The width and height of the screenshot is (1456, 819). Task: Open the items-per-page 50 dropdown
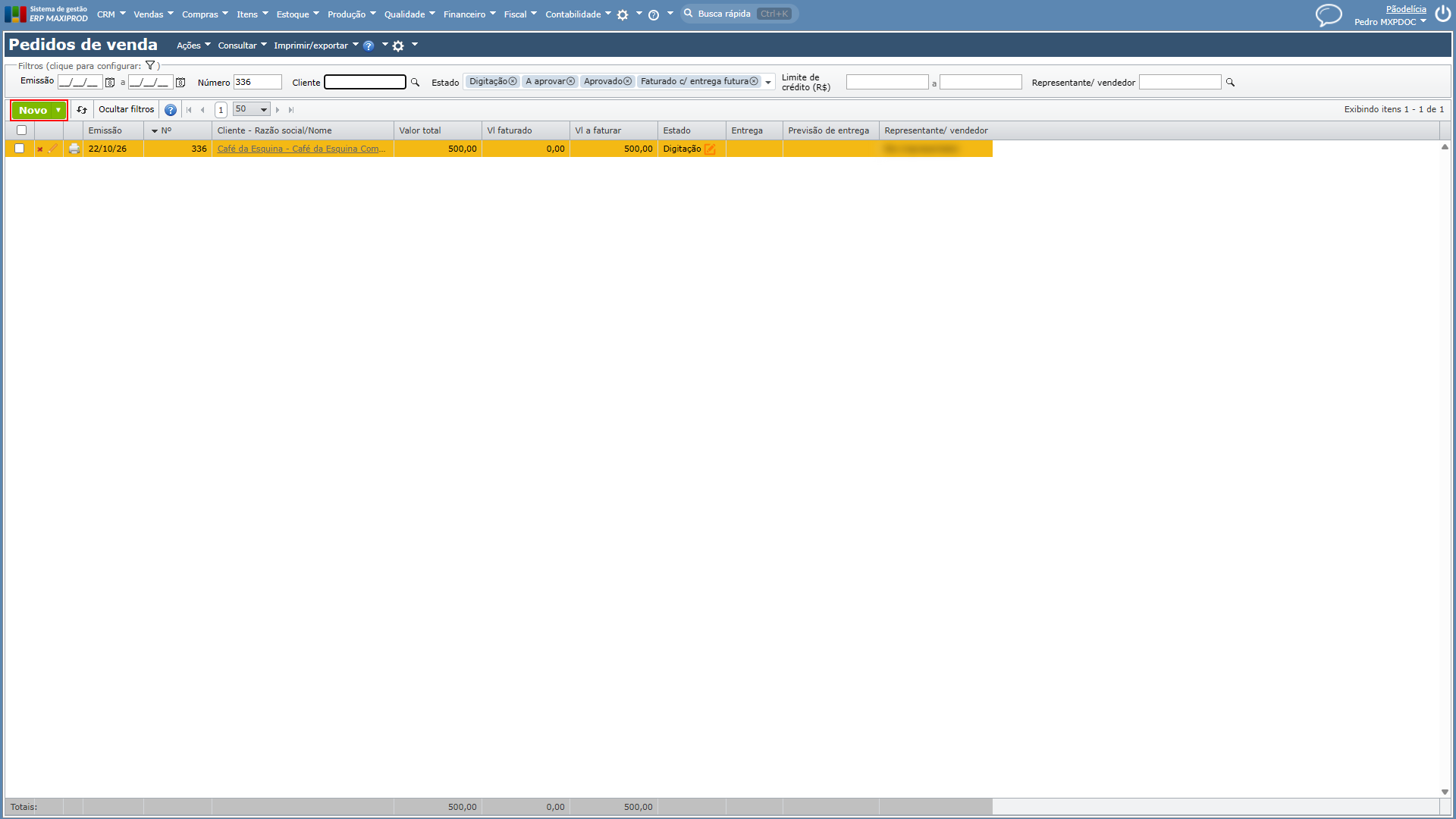pyautogui.click(x=251, y=110)
